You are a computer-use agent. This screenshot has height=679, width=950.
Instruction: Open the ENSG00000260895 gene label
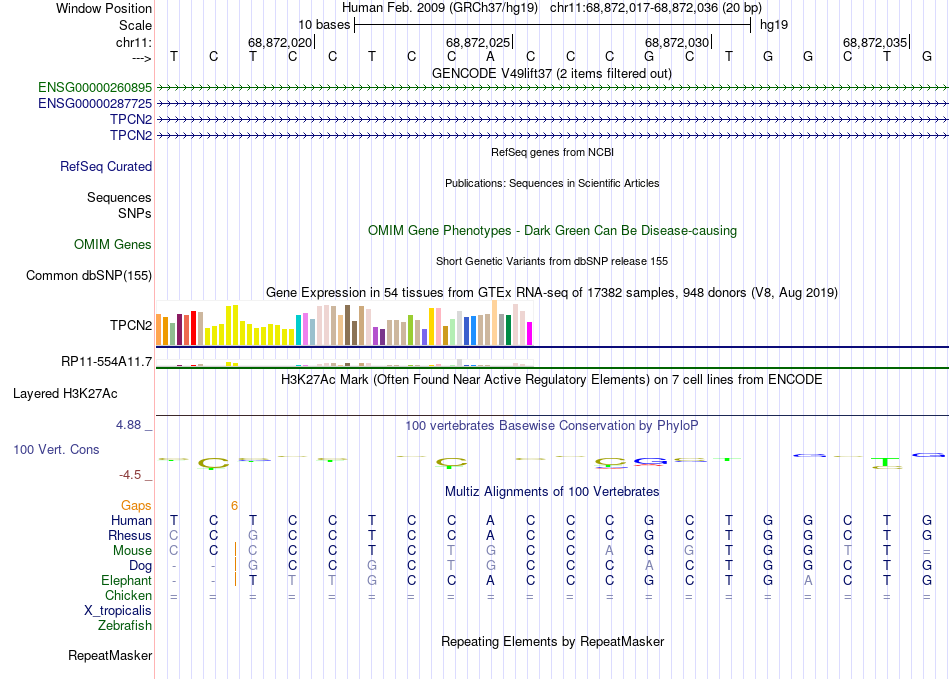(x=95, y=88)
